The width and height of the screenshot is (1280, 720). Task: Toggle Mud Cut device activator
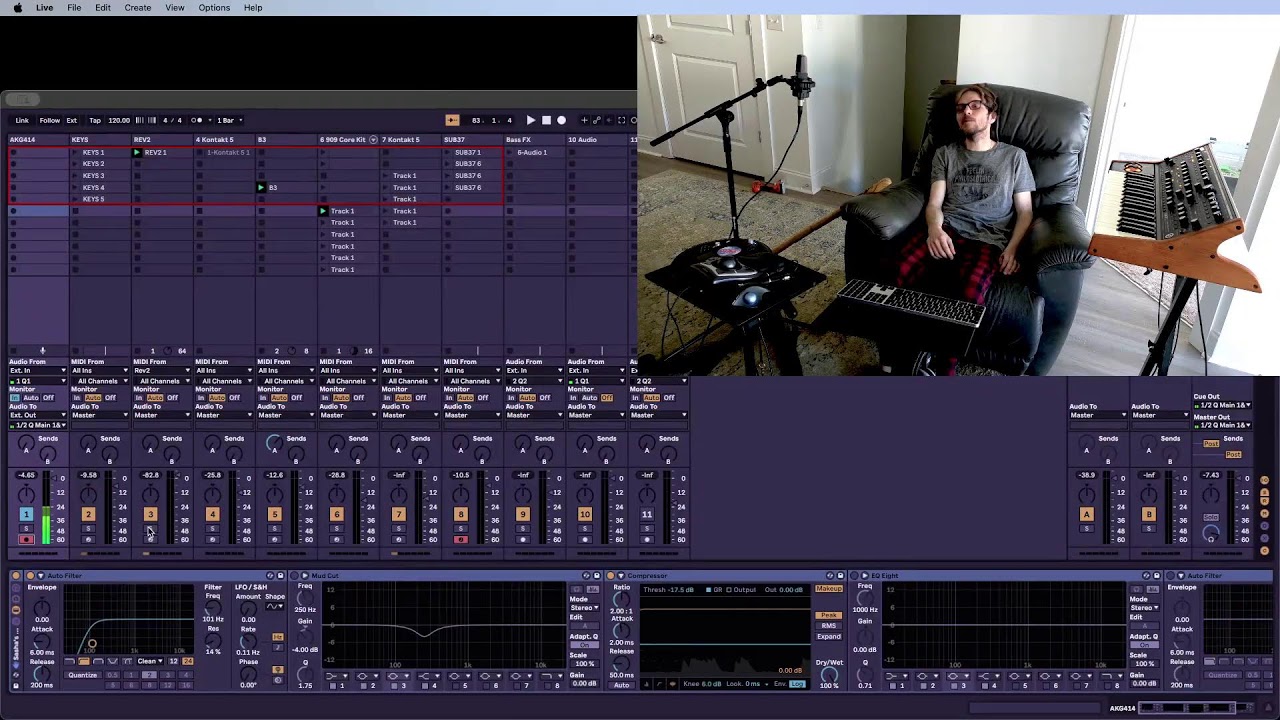[x=294, y=576]
